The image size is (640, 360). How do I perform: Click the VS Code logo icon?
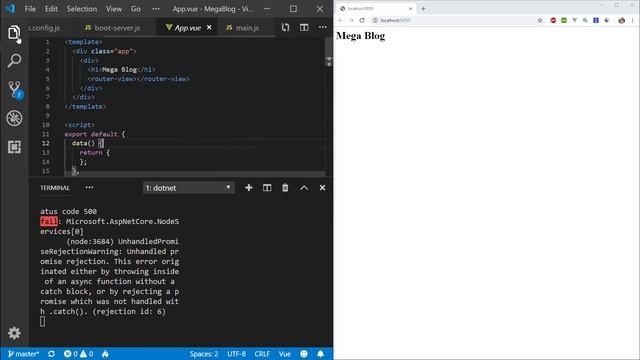[10, 9]
